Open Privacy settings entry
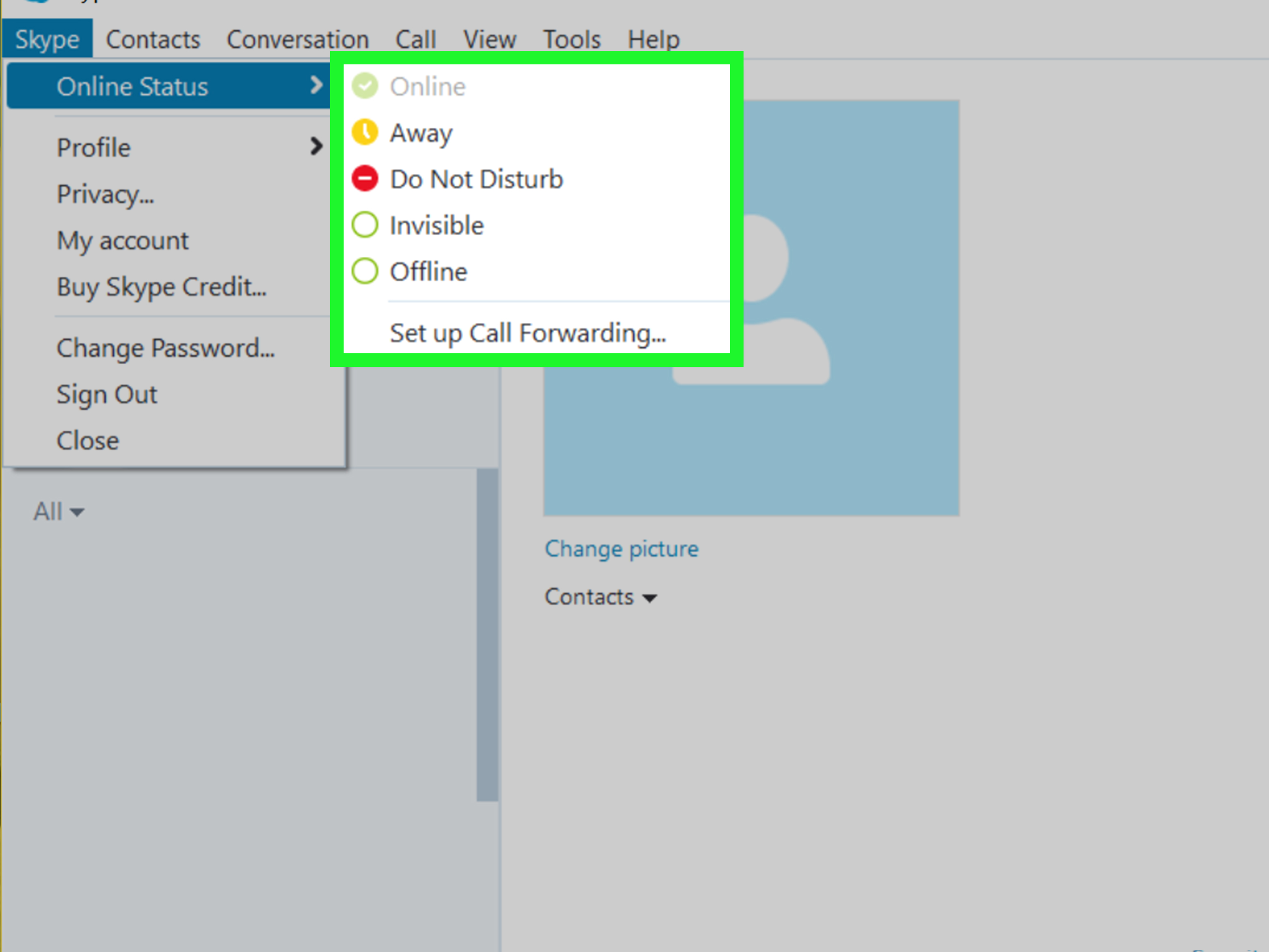The width and height of the screenshot is (1269, 952). tap(106, 194)
